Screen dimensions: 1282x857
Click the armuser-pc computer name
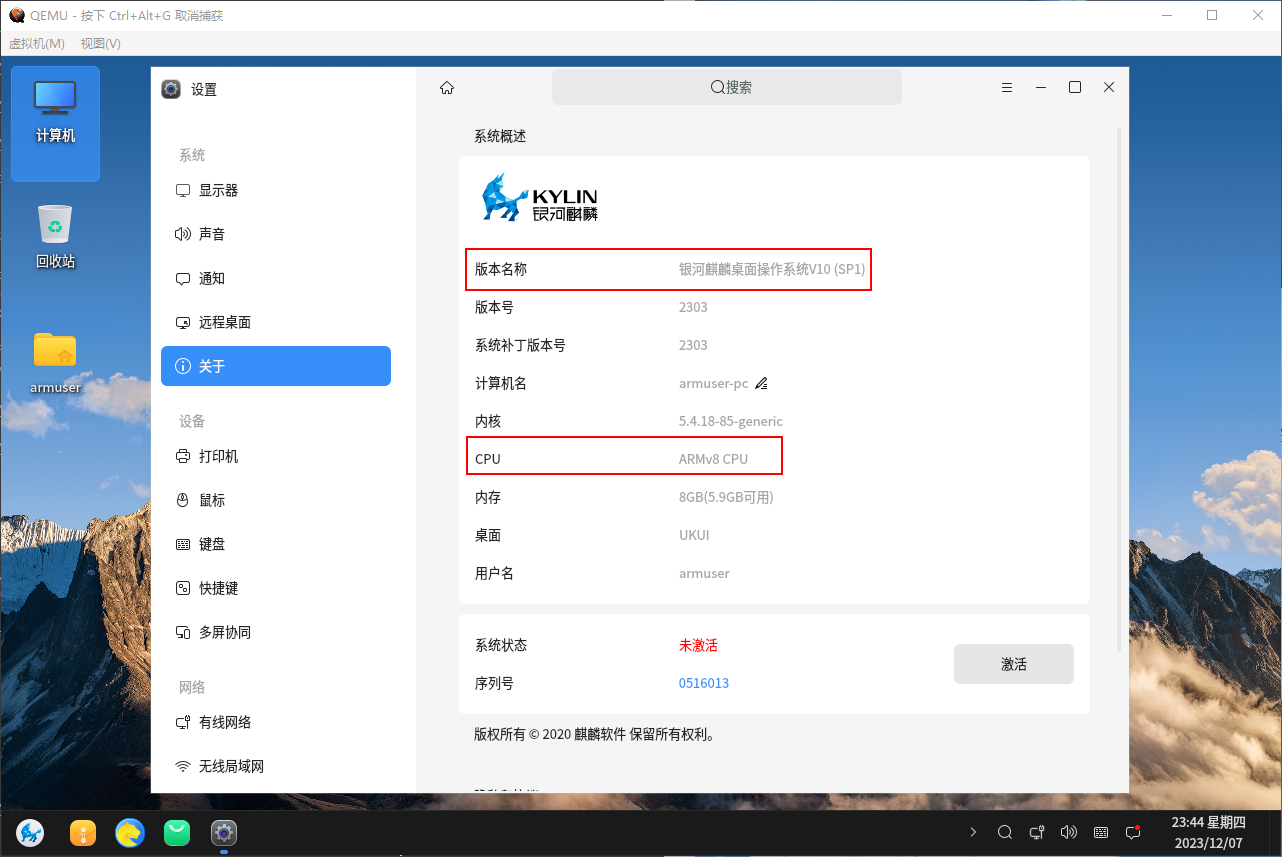[714, 383]
